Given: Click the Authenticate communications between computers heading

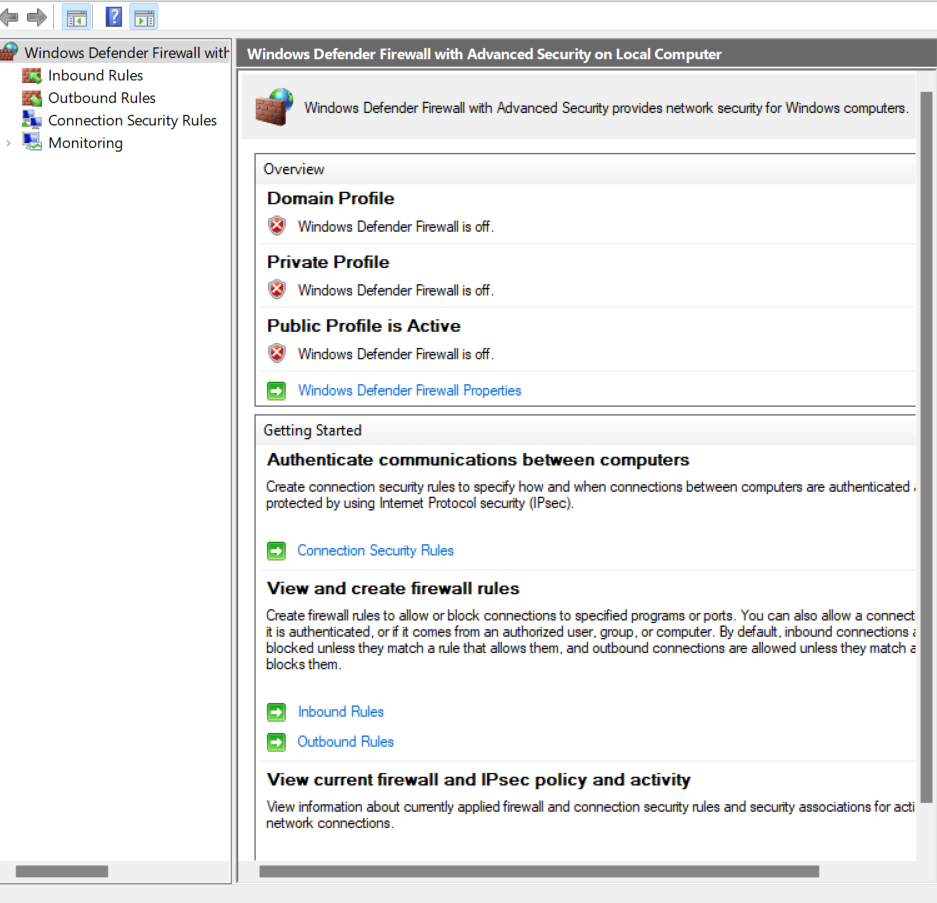Looking at the screenshot, I should [478, 460].
